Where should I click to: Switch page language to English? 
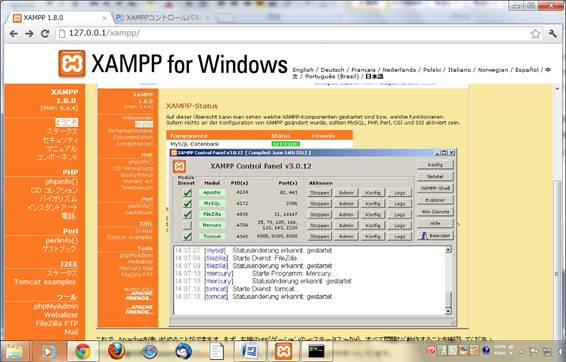click(303, 70)
